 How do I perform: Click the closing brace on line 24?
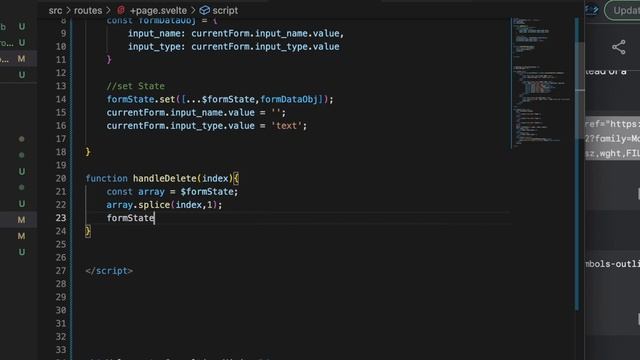[x=88, y=231]
